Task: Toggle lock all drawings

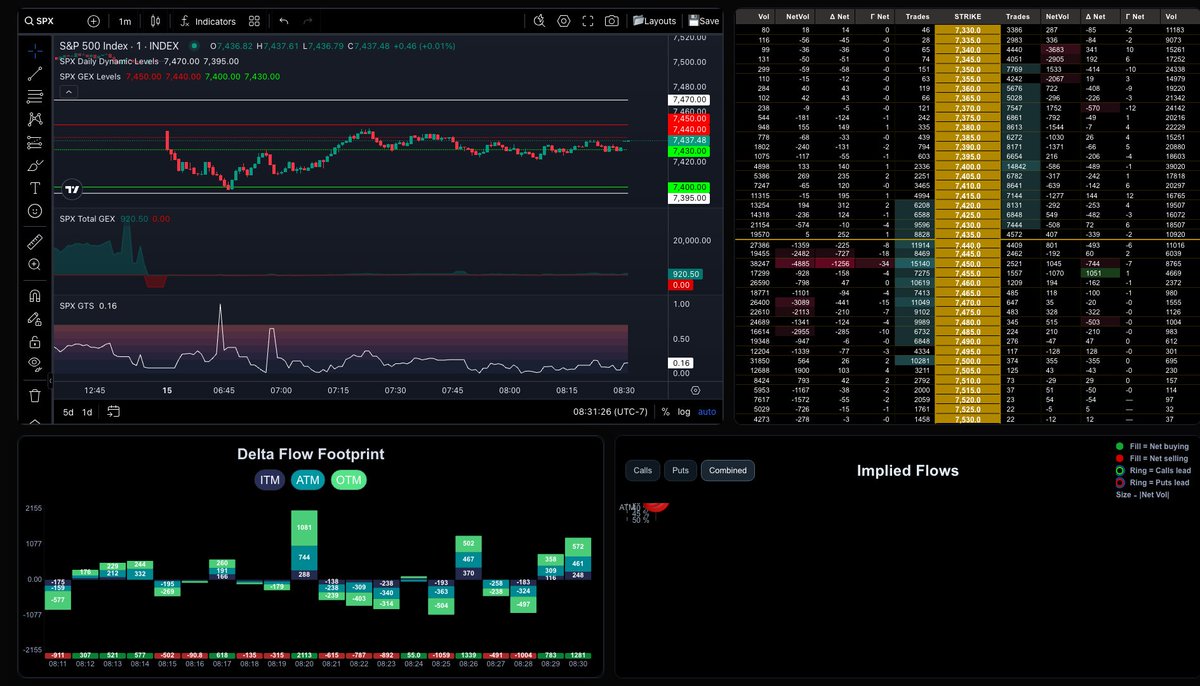Action: (x=35, y=341)
